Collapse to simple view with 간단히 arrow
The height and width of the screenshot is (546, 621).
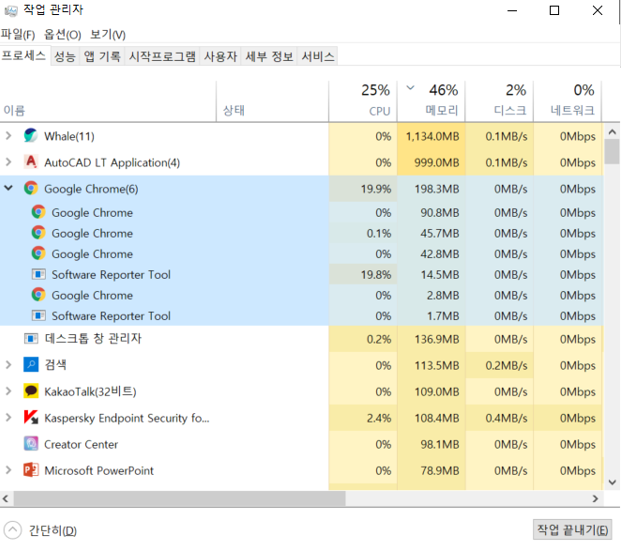coord(12,530)
